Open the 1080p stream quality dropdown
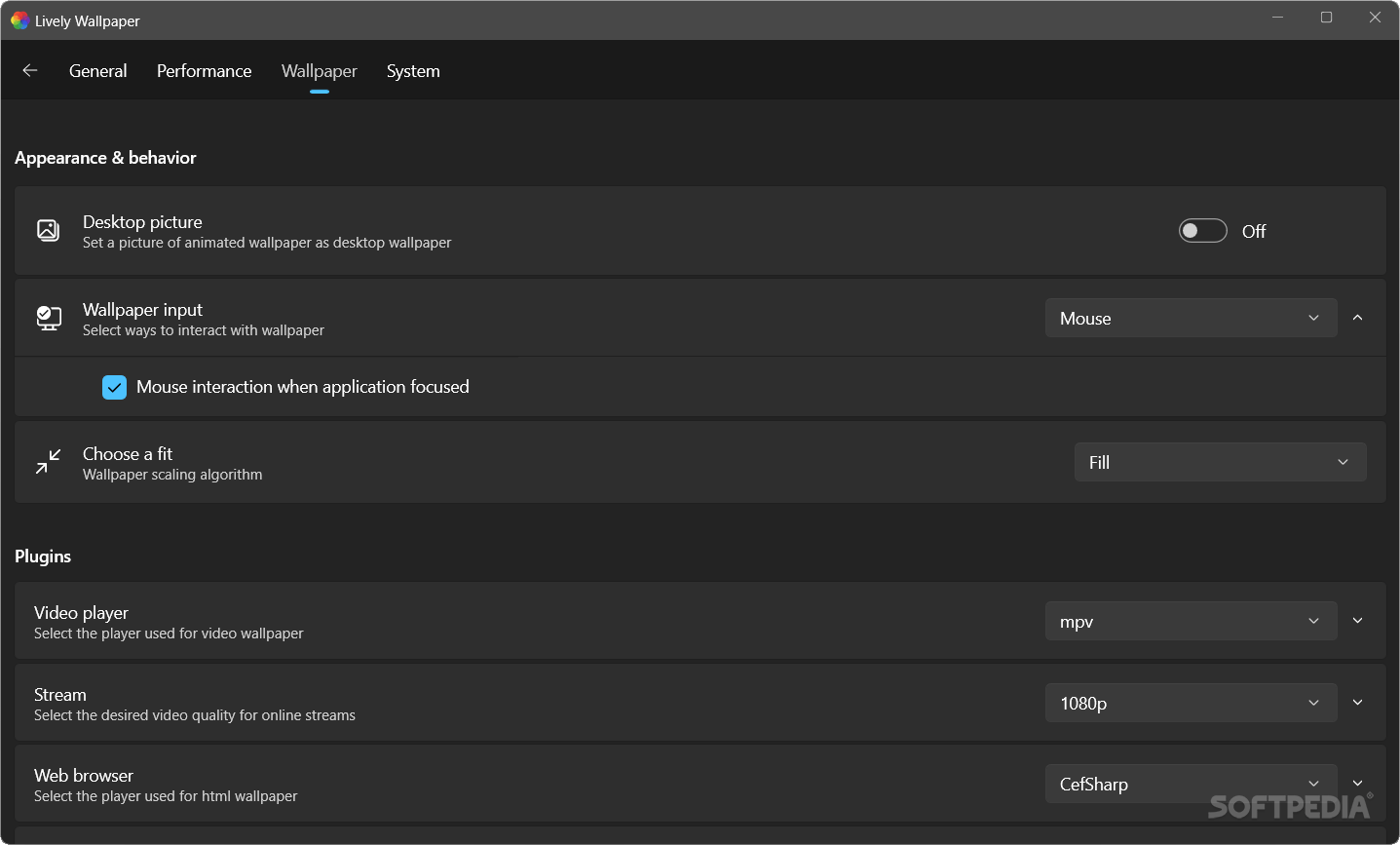Screen dimensions: 1400x845 click(1191, 703)
